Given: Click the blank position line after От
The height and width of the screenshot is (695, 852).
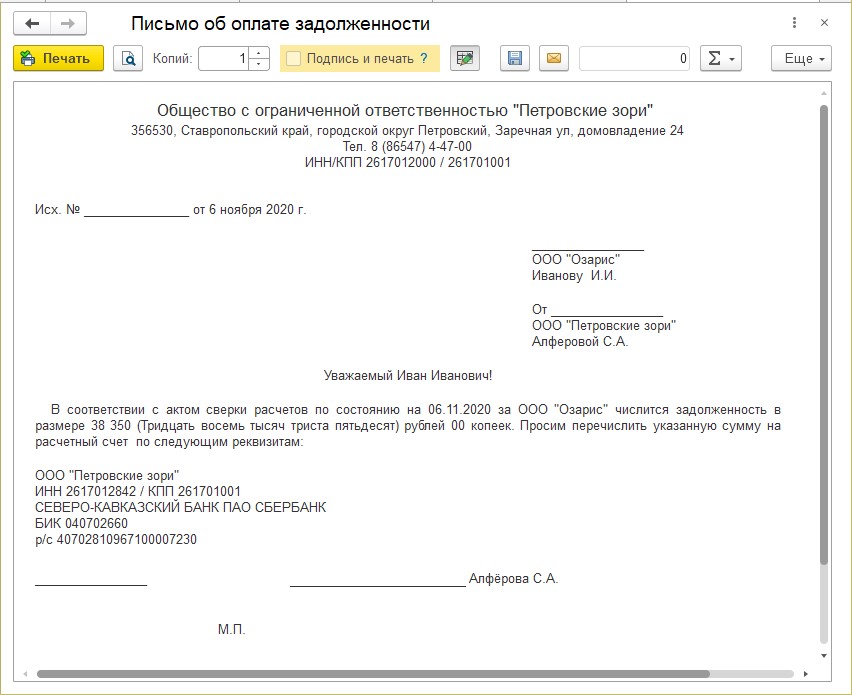Looking at the screenshot, I should [607, 310].
